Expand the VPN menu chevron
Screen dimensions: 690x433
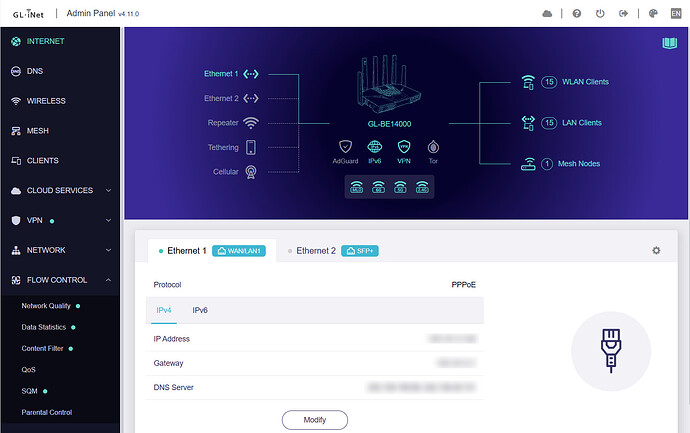108,220
